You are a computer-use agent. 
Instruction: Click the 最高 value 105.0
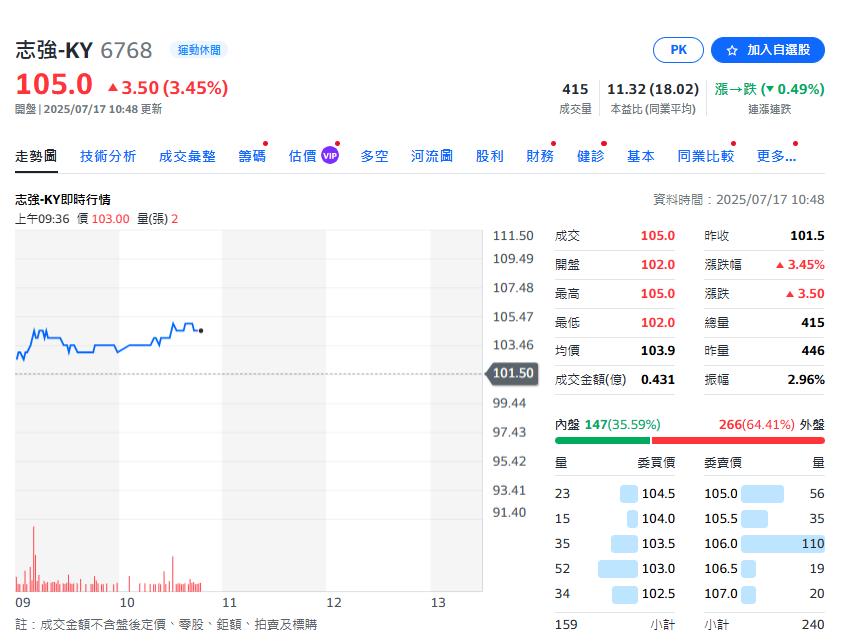point(657,294)
